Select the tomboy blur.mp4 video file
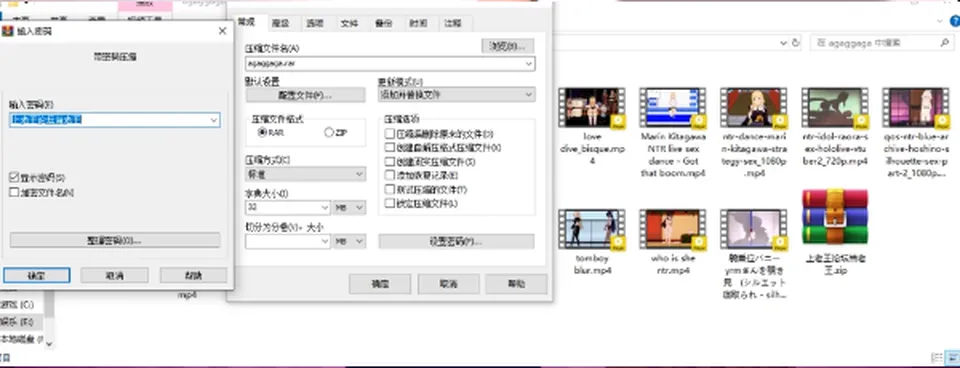This screenshot has height=368, width=960. pyautogui.click(x=592, y=242)
